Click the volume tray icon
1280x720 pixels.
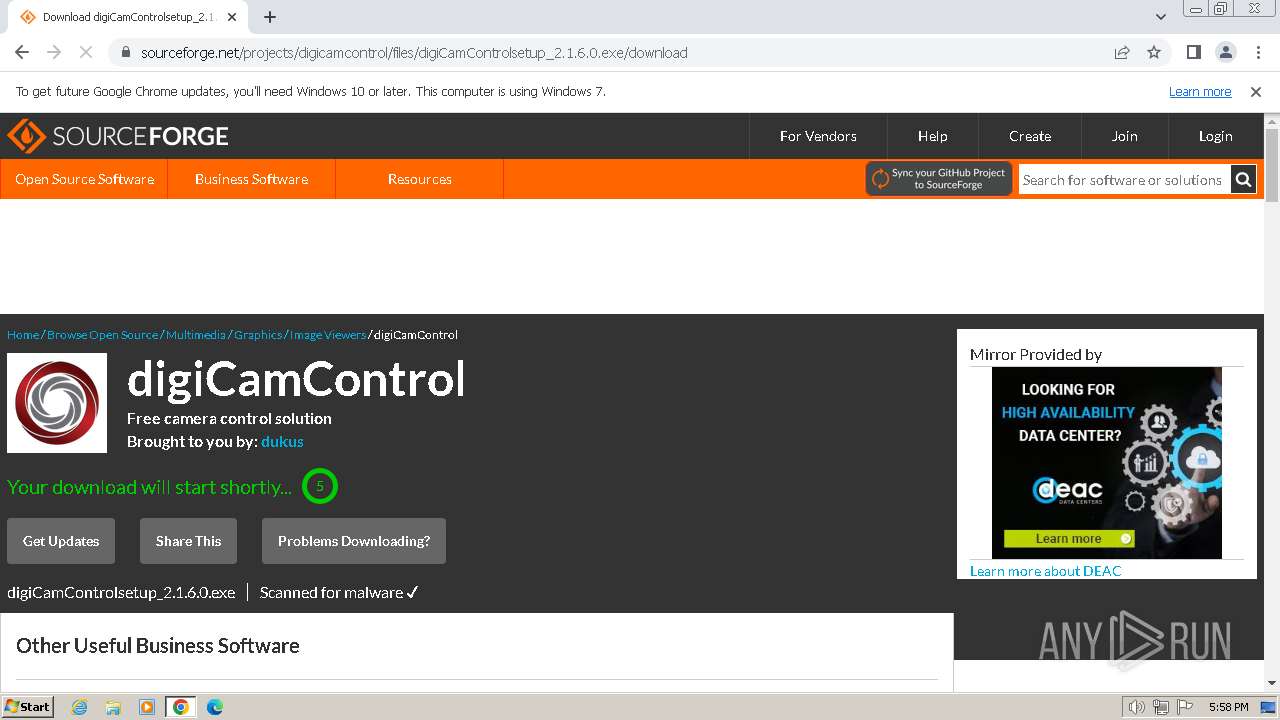click(x=1136, y=707)
